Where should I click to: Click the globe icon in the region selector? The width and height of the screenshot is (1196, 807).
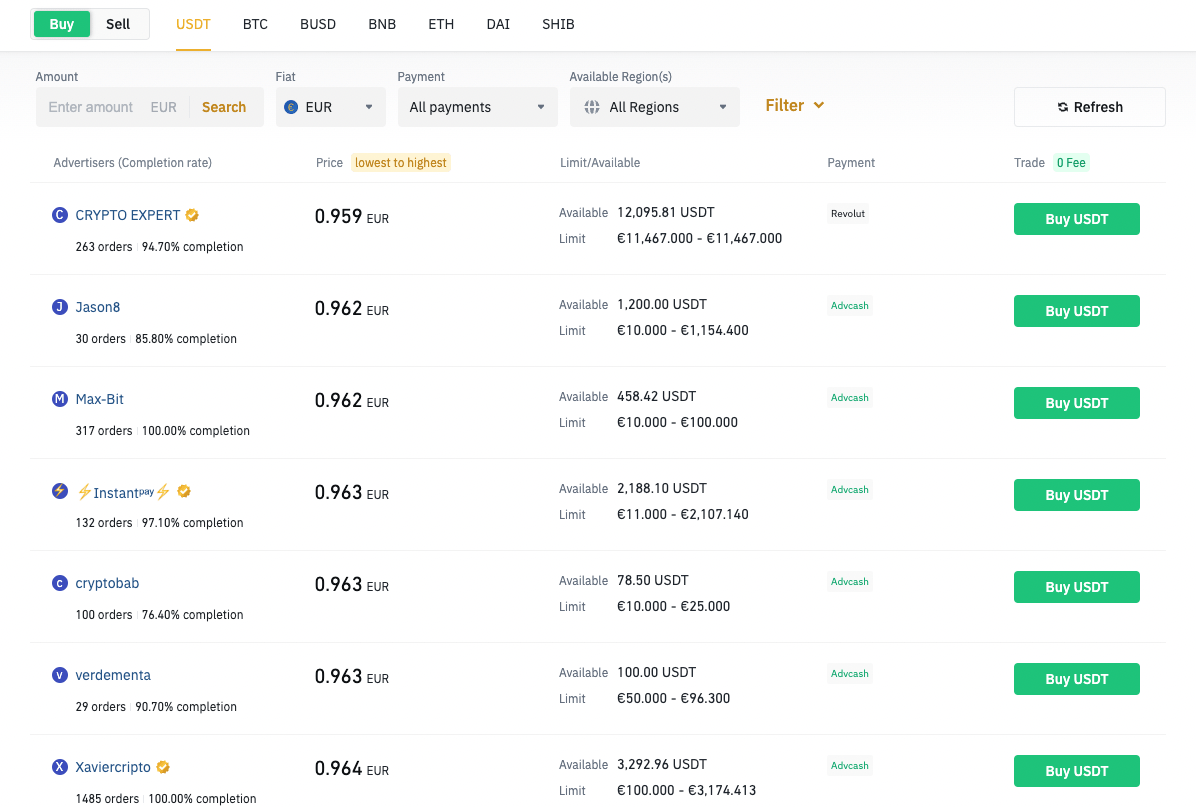click(592, 107)
